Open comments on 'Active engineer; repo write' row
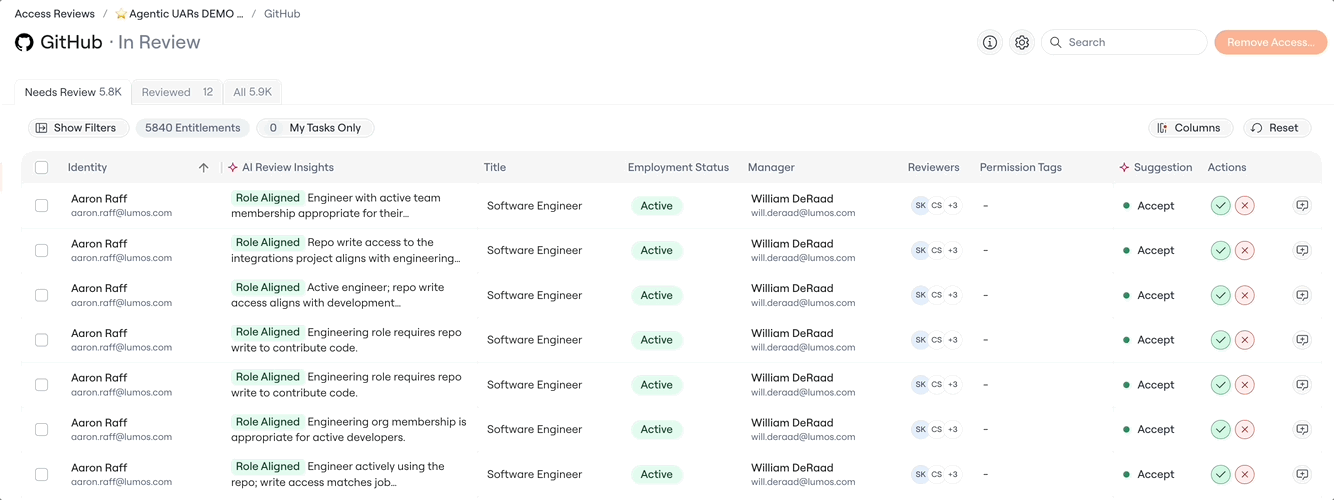 1302,295
